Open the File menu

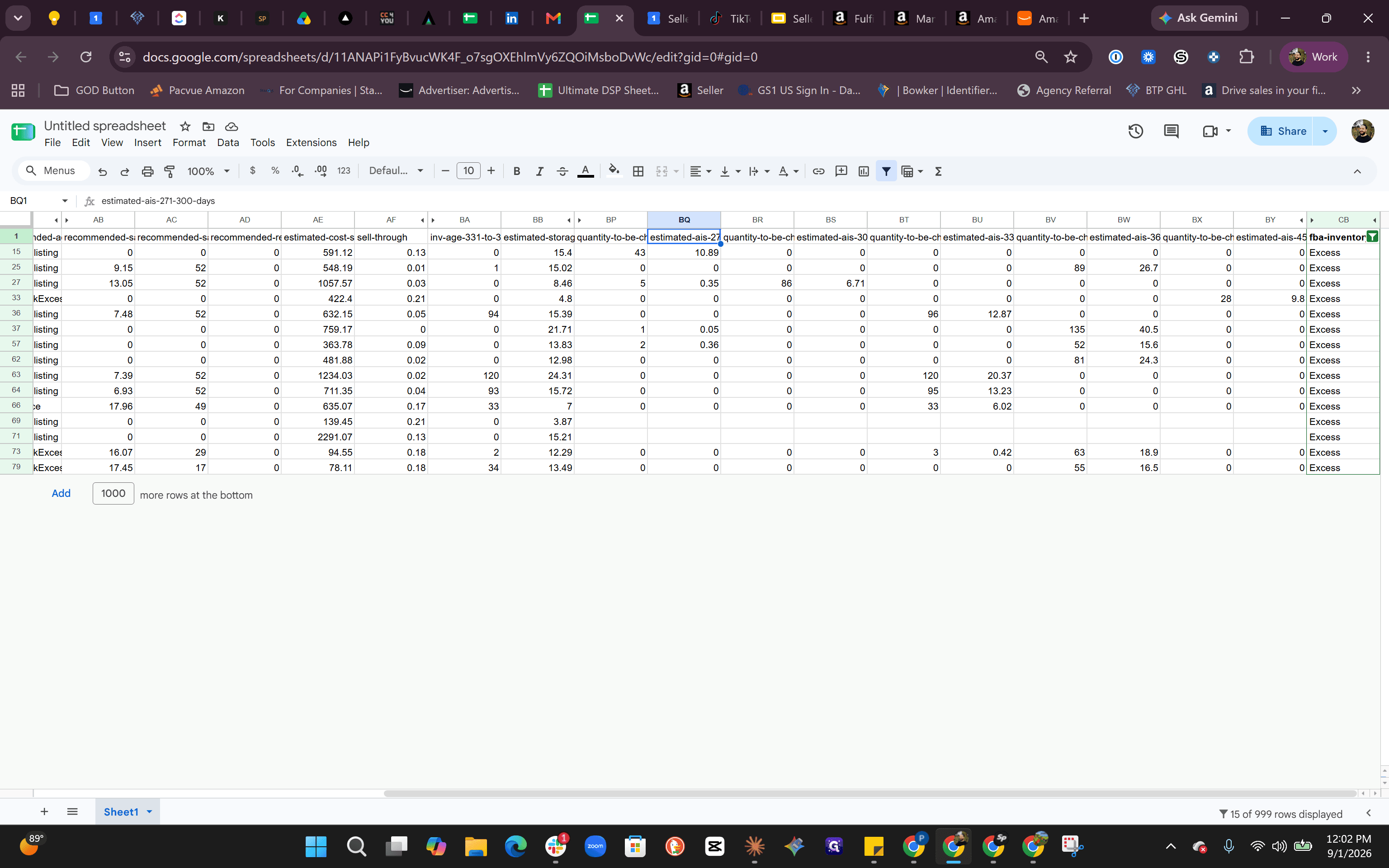click(x=52, y=142)
